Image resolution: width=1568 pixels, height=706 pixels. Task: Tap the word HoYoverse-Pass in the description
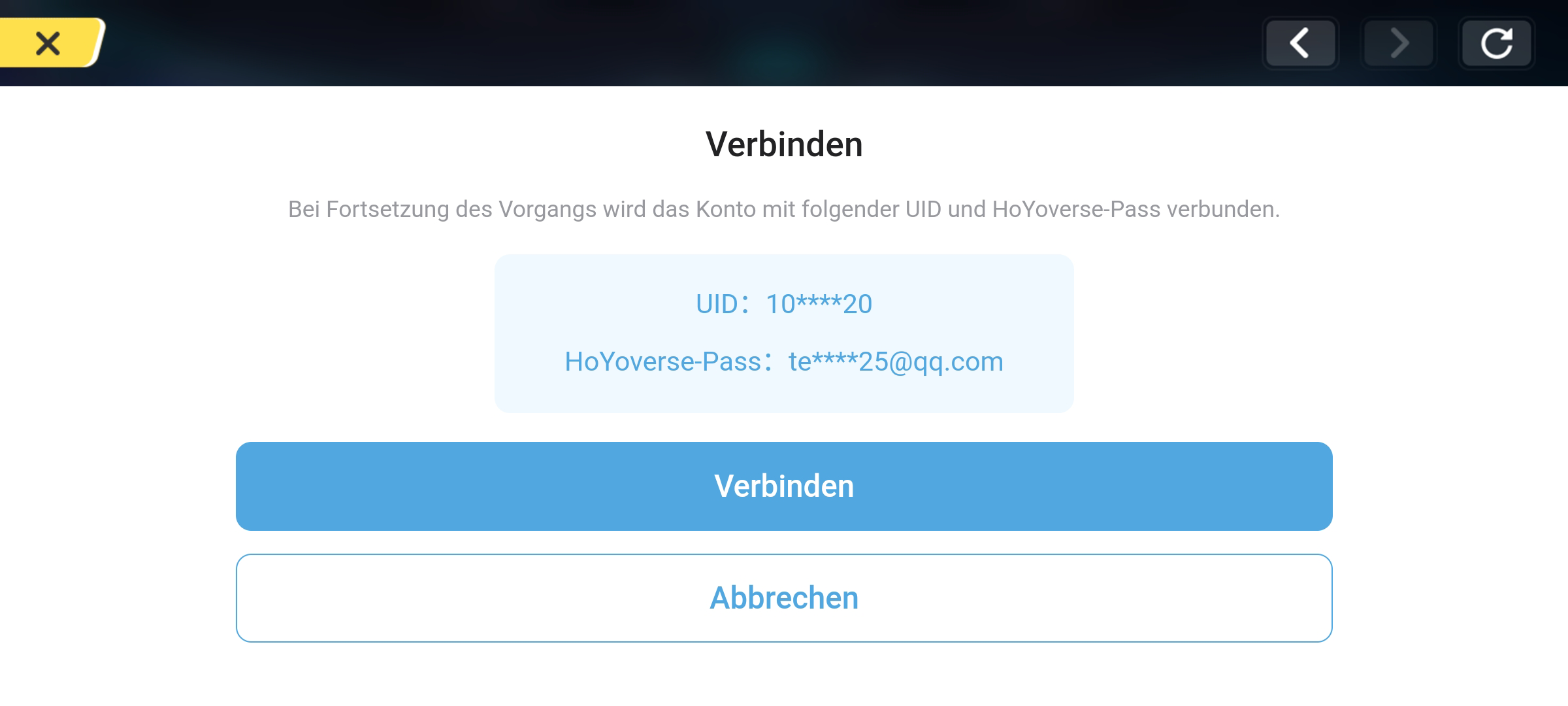pyautogui.click(x=1076, y=209)
